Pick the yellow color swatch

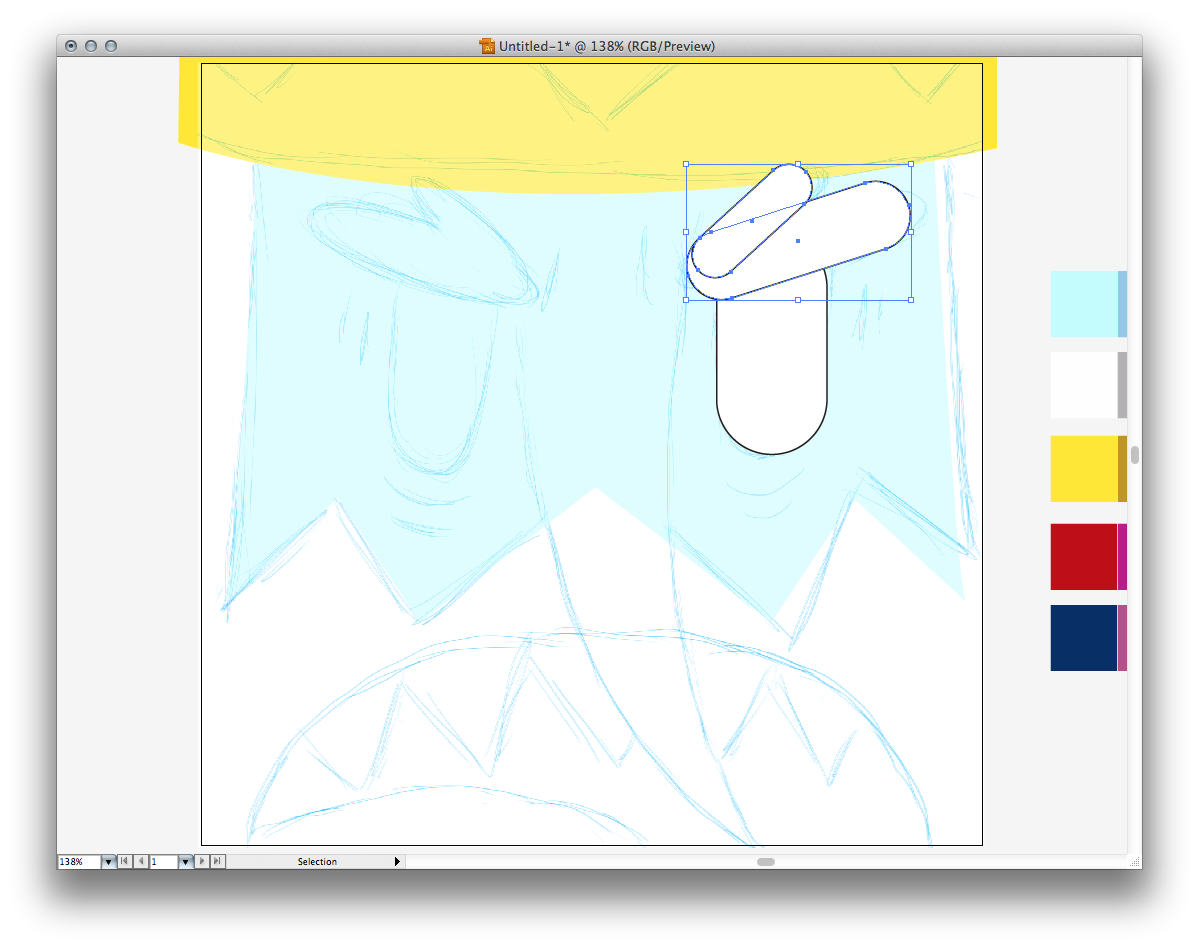click(1083, 469)
